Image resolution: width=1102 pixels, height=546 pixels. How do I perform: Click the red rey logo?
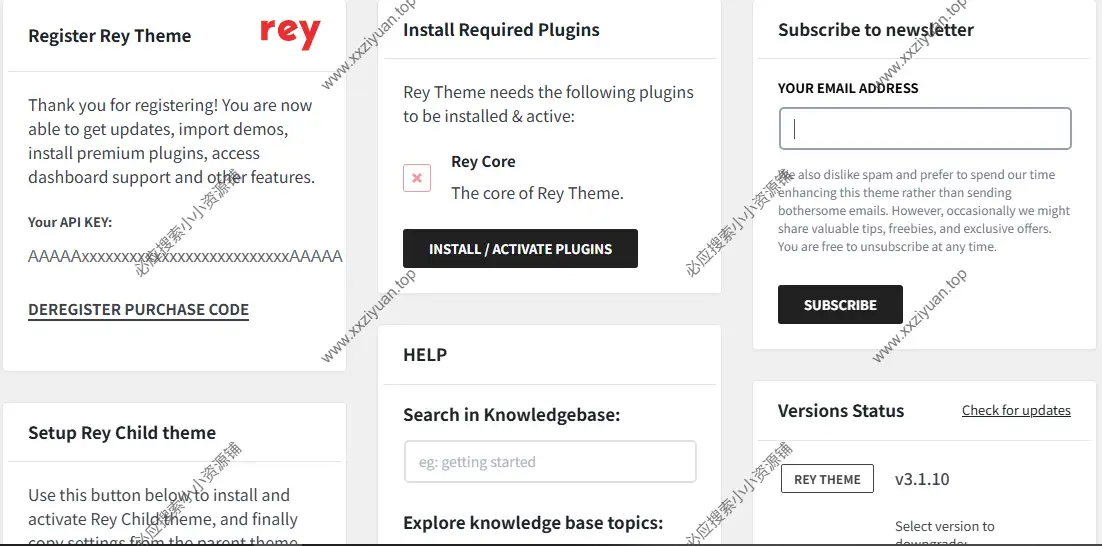[290, 33]
